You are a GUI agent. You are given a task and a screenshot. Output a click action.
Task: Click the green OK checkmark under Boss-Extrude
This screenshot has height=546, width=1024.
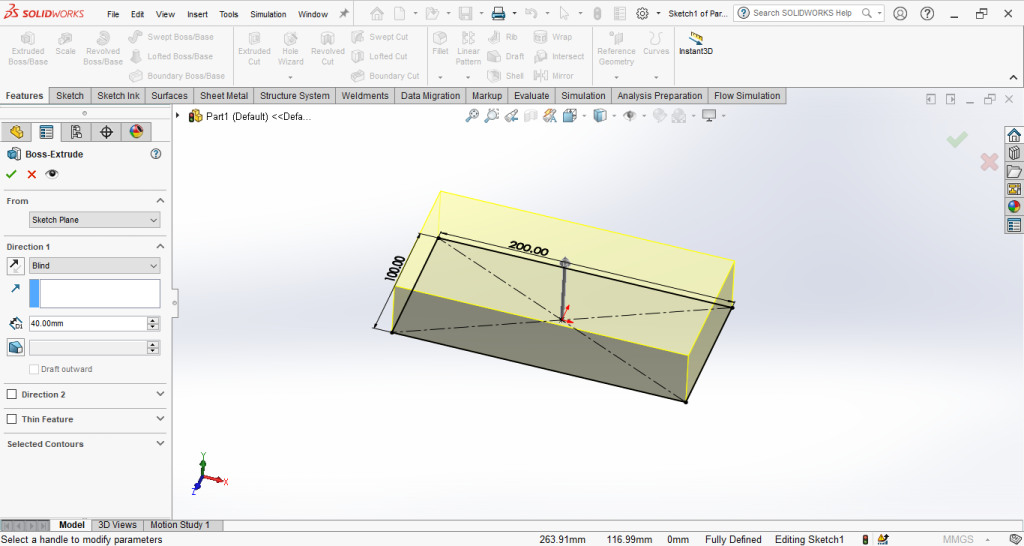pos(11,174)
